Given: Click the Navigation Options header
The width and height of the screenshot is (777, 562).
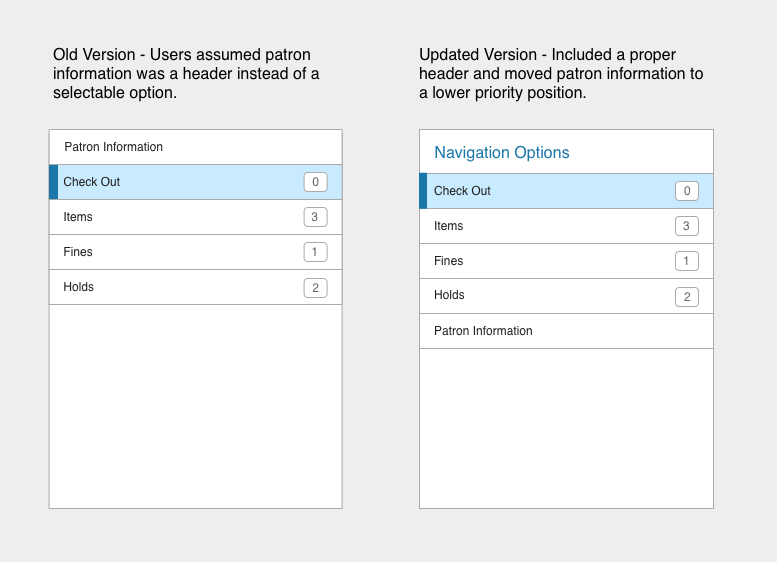Looking at the screenshot, I should click(501, 153).
